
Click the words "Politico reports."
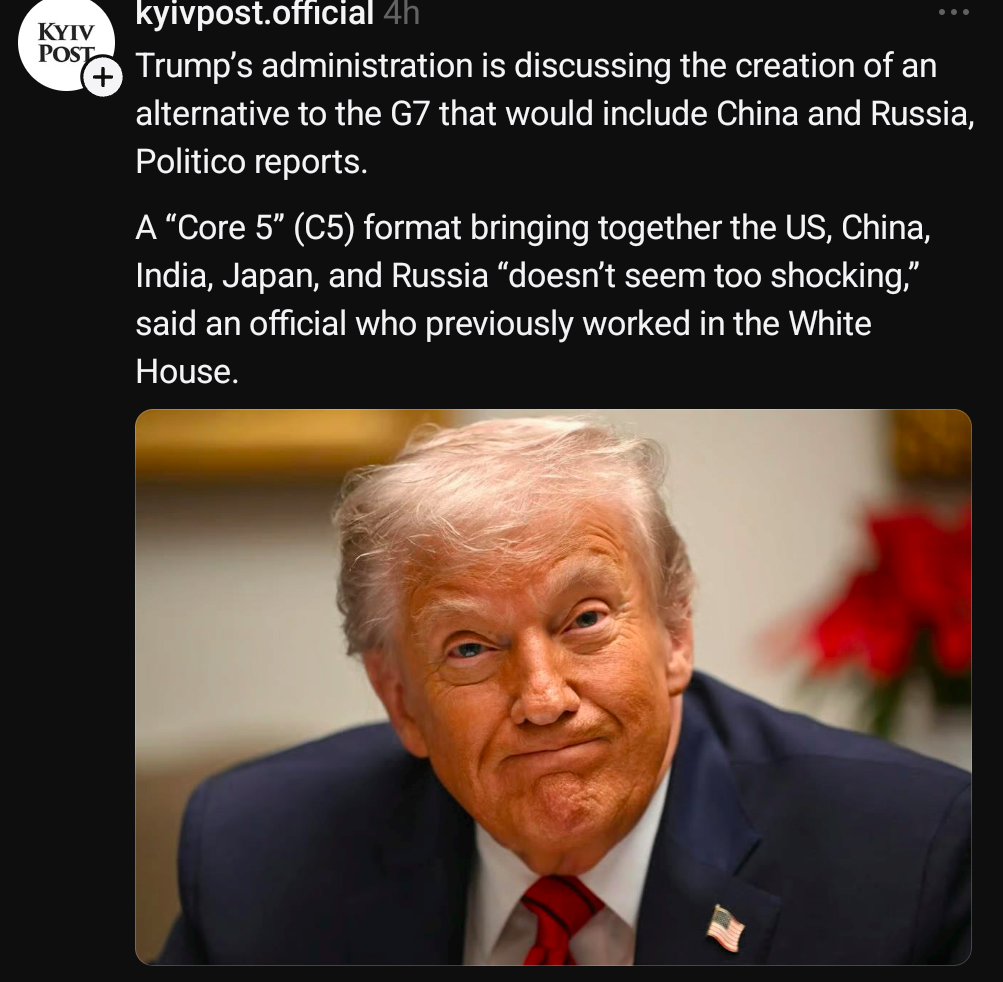(x=251, y=162)
